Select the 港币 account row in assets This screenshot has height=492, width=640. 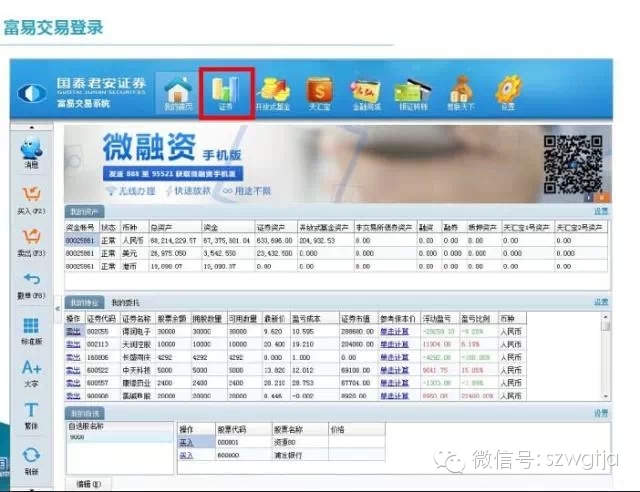click(336, 266)
